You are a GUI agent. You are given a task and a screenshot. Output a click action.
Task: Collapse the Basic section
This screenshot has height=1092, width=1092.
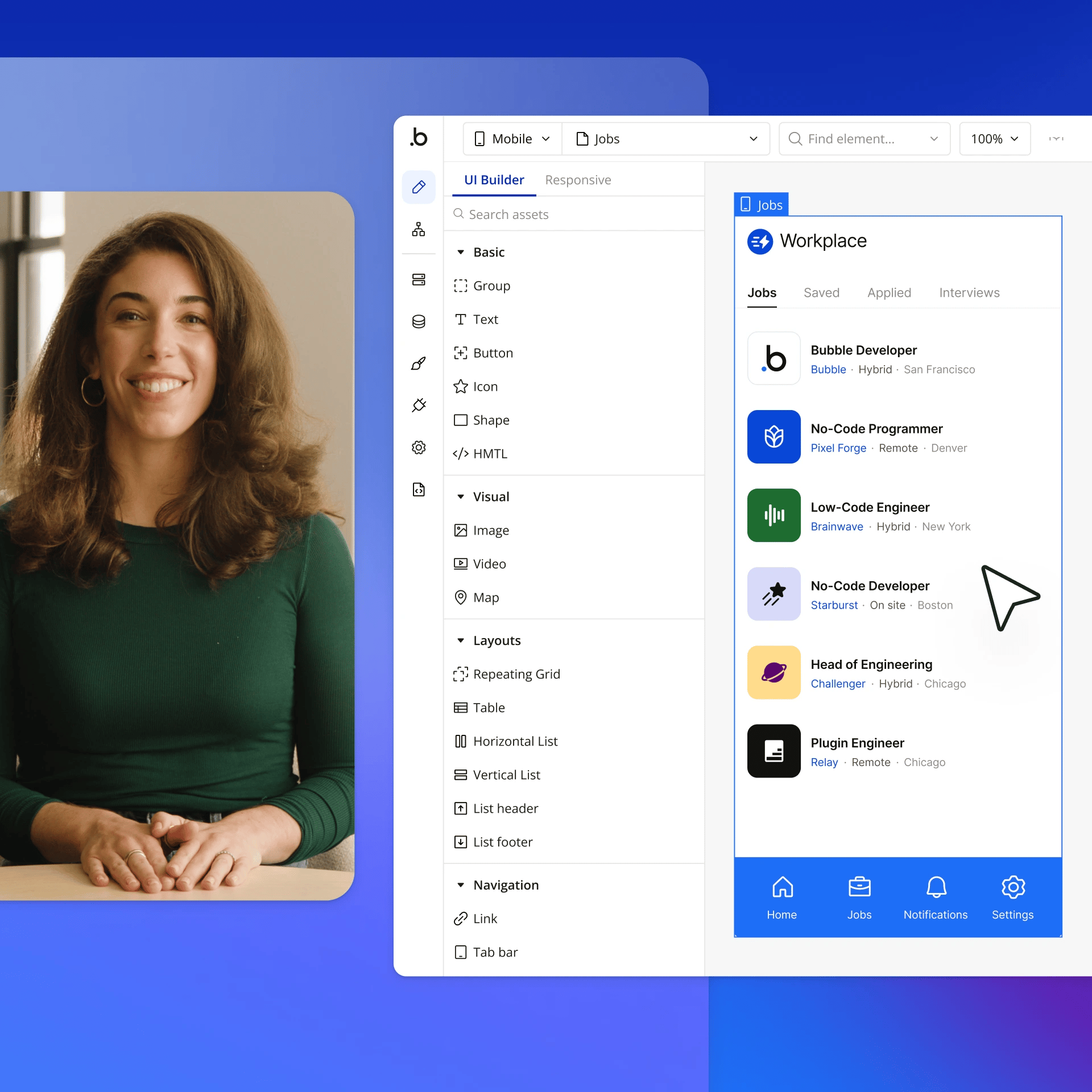tap(461, 252)
